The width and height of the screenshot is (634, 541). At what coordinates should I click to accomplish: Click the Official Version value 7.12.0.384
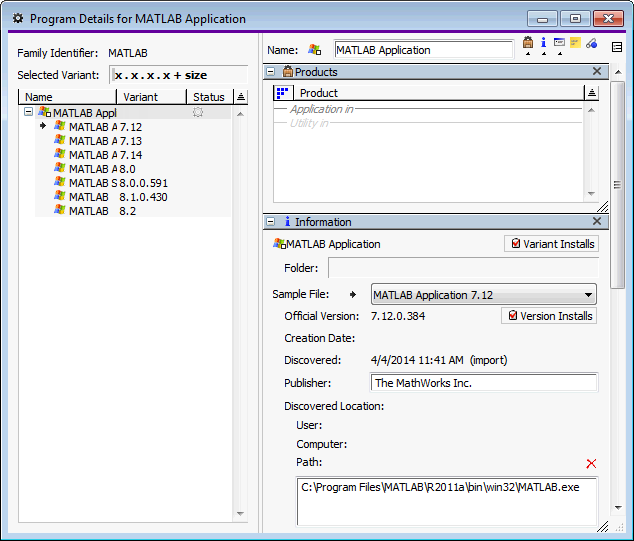pyautogui.click(x=398, y=316)
